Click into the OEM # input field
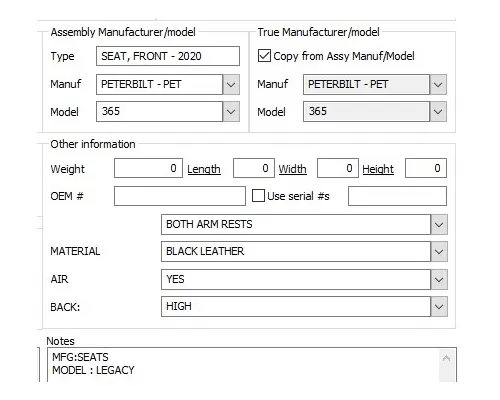The height and width of the screenshot is (400, 500). click(180, 196)
